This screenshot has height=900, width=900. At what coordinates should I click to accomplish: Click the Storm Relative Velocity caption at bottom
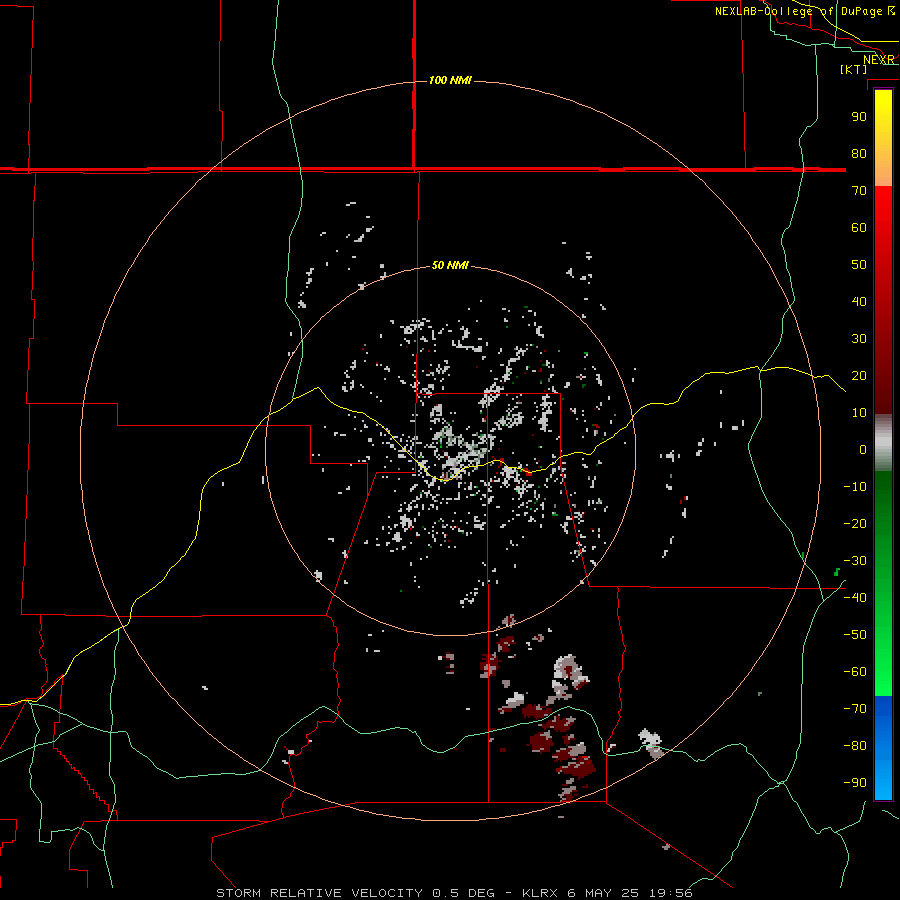[454, 893]
